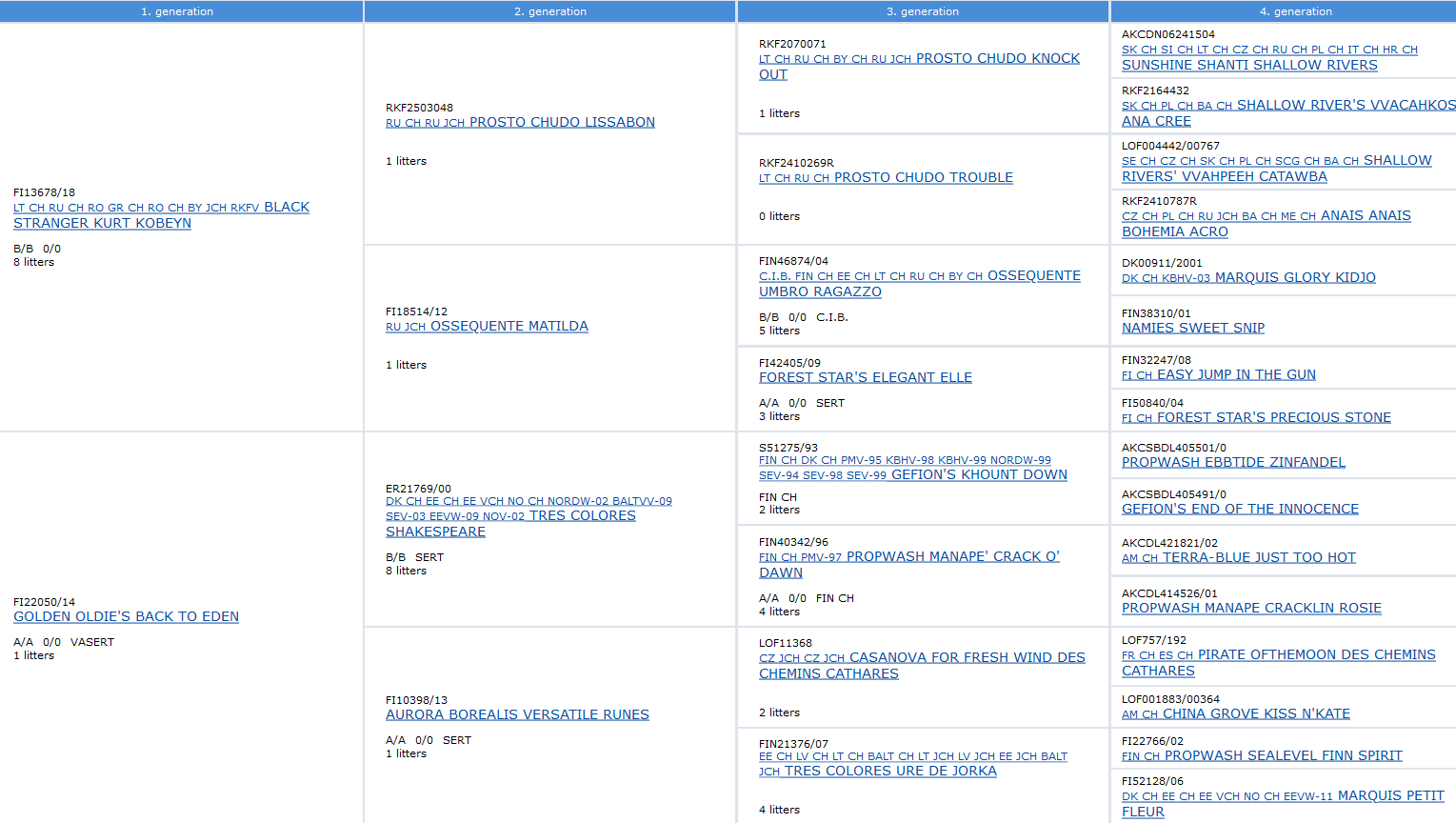The width and height of the screenshot is (1456, 823).
Task: Click Forest Star's Elegant Elle link
Action: click(865, 377)
